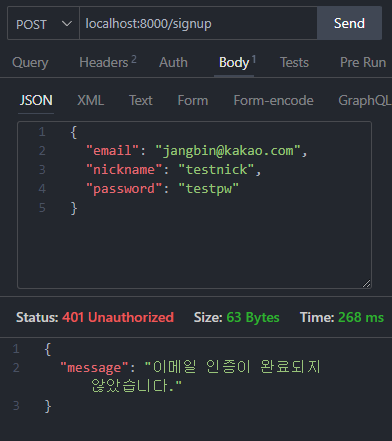Click the "password" key in request body
The width and height of the screenshot is (392, 441).
[124, 189]
